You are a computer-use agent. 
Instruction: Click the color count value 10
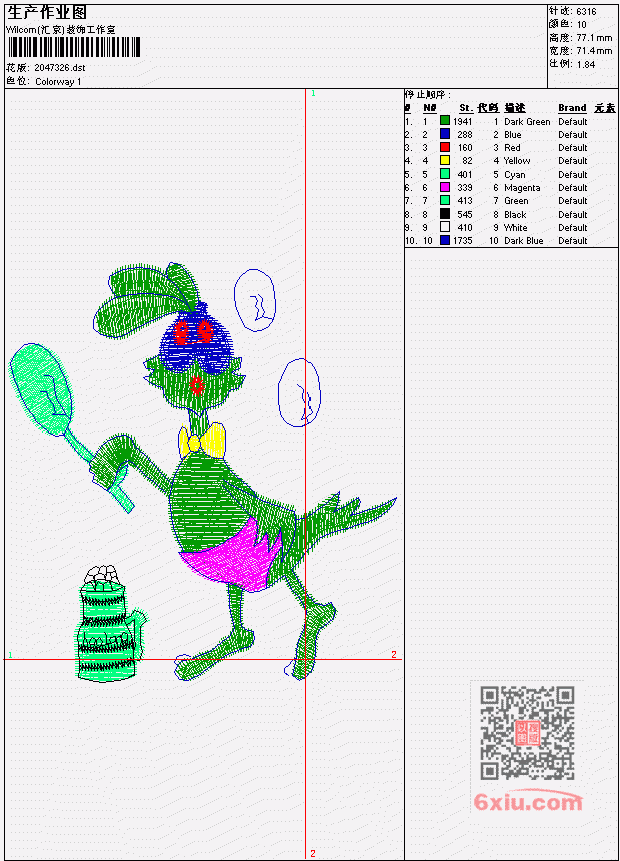582,25
